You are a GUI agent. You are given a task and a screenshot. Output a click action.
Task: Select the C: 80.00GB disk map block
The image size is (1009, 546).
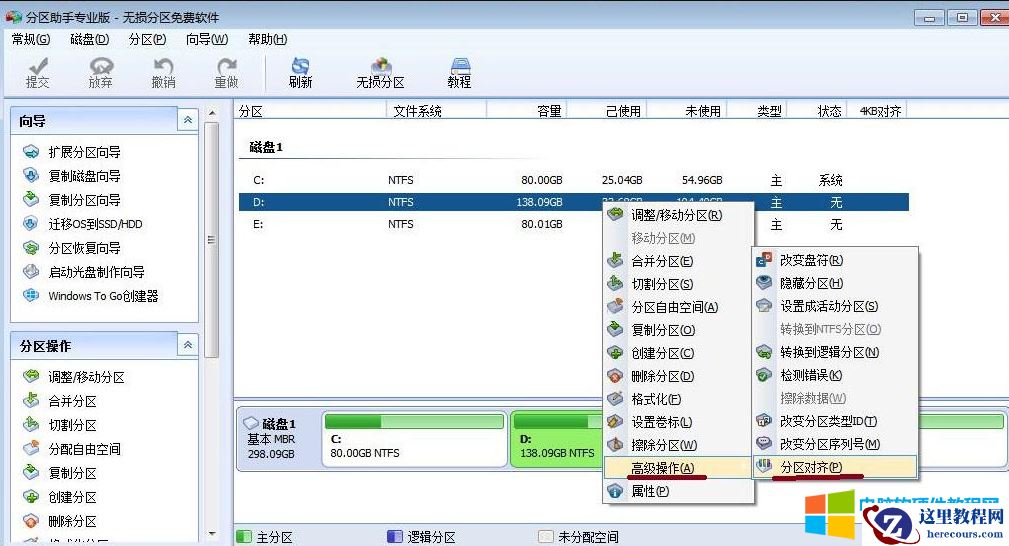click(414, 439)
